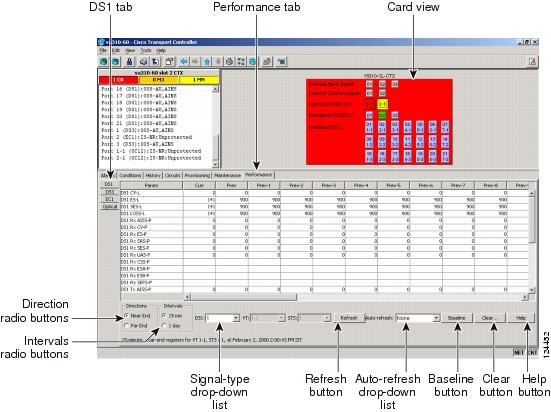The height and width of the screenshot is (412, 551).
Task: Click the performance table horizontal scrollbar
Action: point(356,297)
